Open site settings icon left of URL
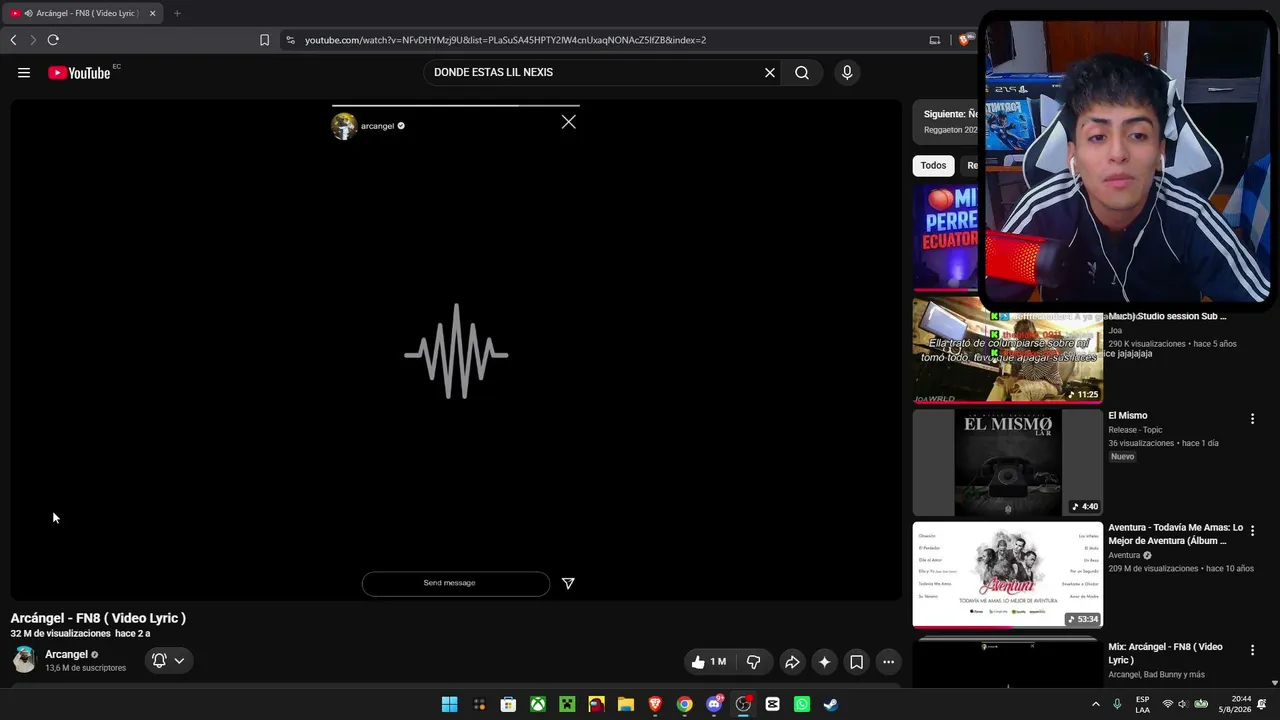Screen dimensions: 1280x720 point(290,40)
